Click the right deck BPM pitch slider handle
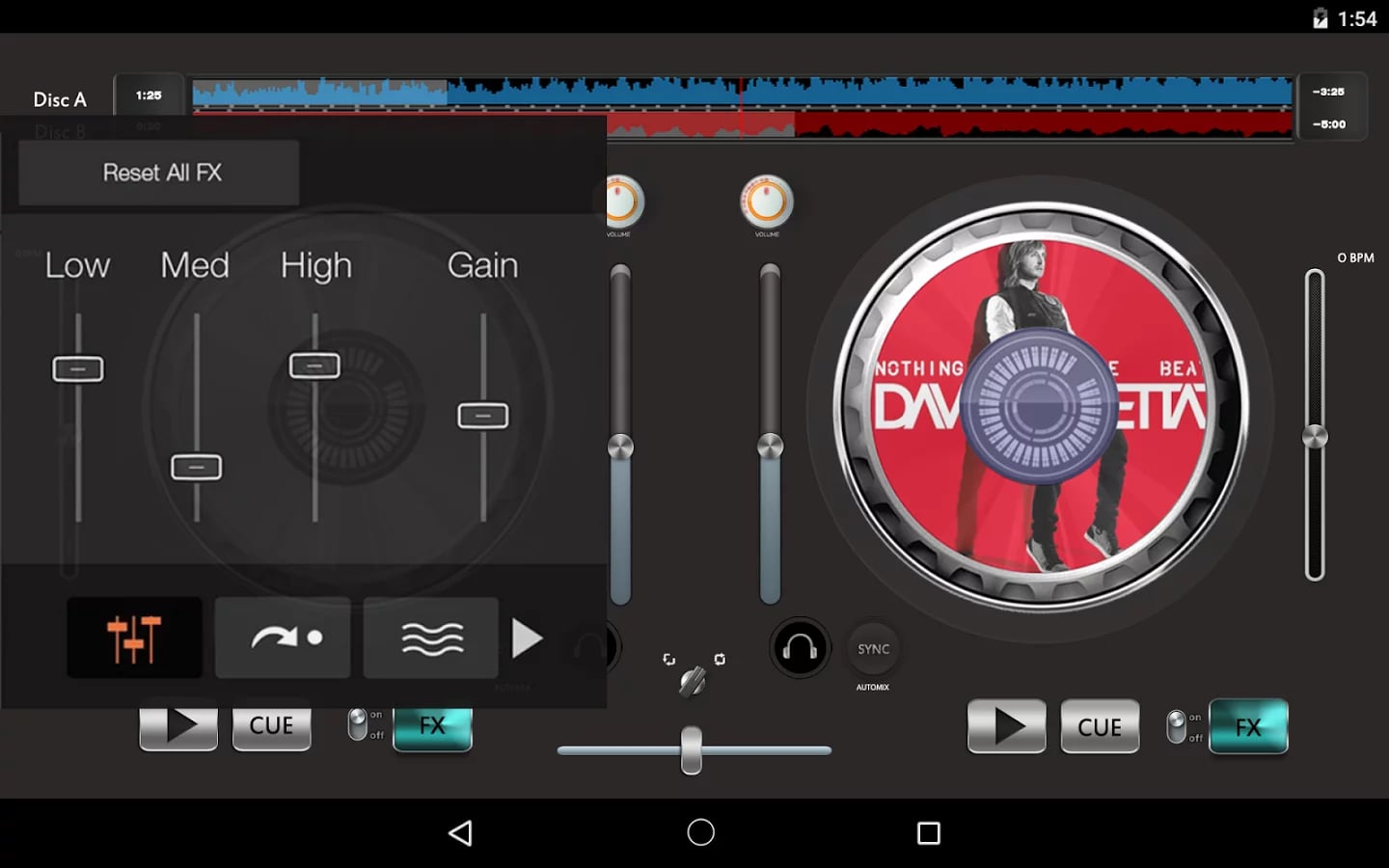Screen dimensions: 1389x868 click(x=1315, y=436)
